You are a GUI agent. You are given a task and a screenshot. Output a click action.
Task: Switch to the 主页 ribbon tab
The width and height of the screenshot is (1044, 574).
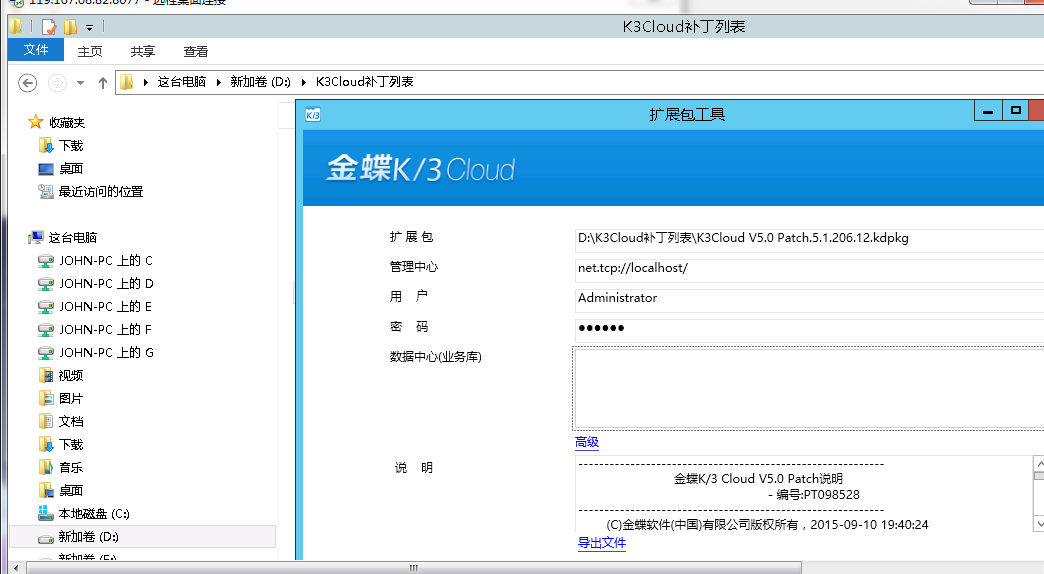point(90,51)
